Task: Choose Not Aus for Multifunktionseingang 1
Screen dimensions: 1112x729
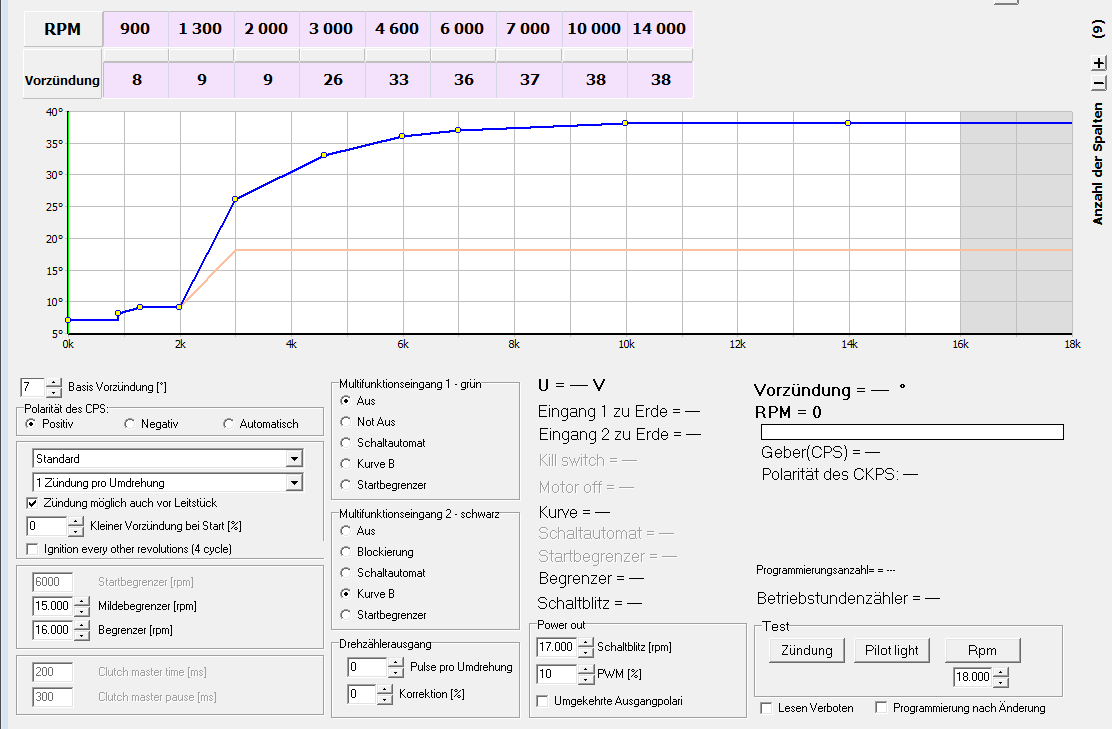Action: coord(347,422)
